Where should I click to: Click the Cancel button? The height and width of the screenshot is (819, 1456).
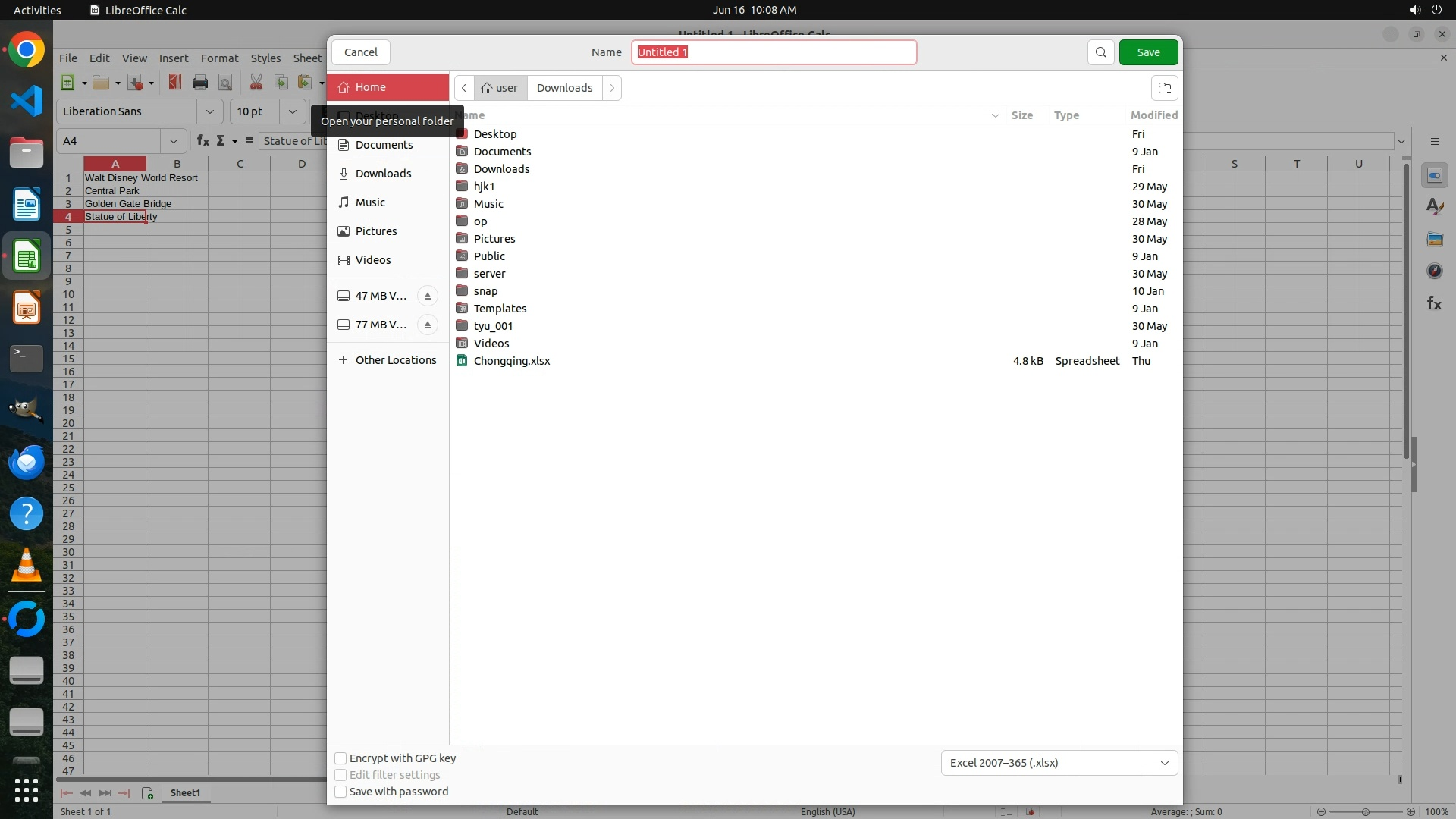(x=360, y=52)
